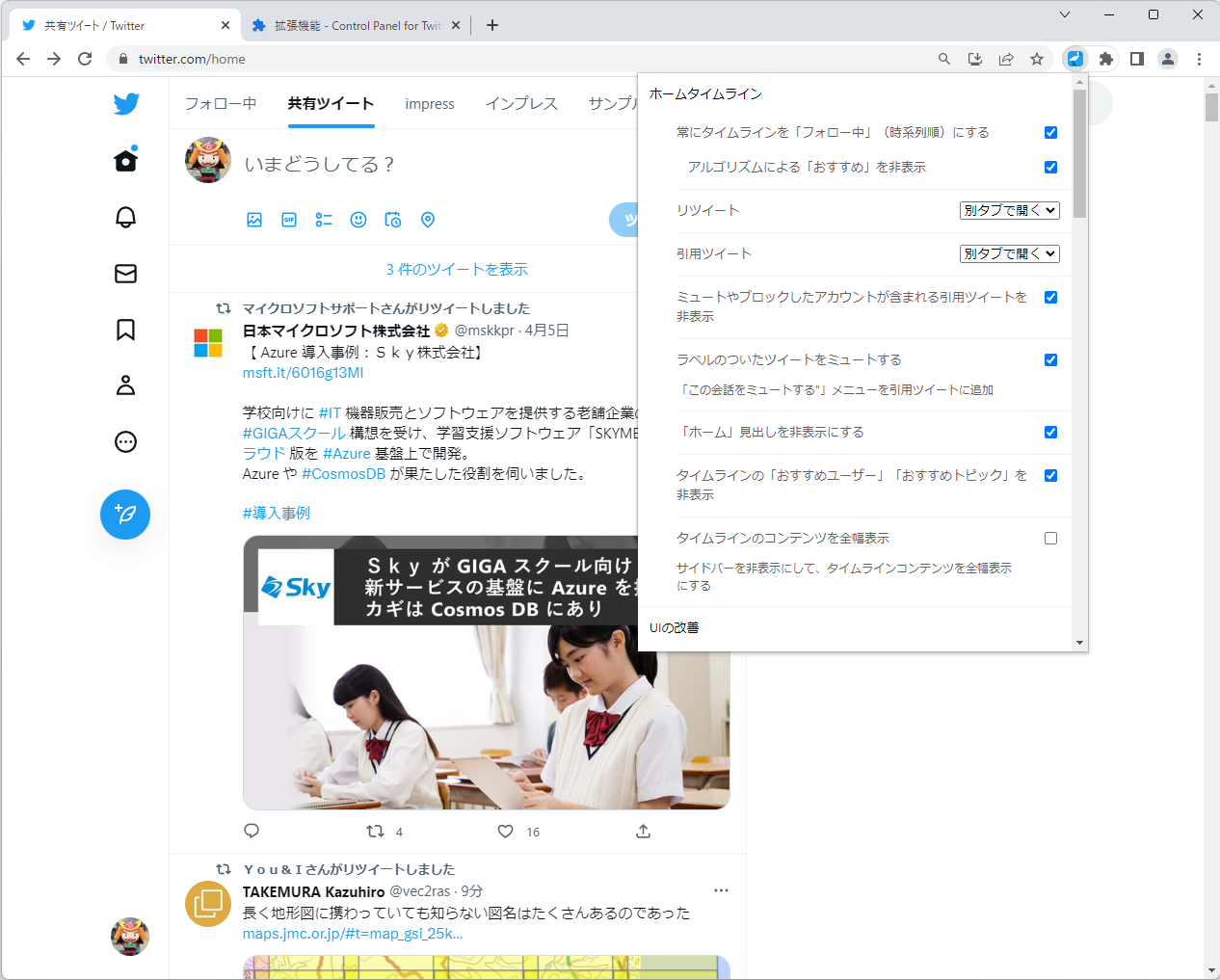The width and height of the screenshot is (1220, 980).
Task: Uncheck 常にタイムラインを「フォロー中」にする
Action: 1050,132
